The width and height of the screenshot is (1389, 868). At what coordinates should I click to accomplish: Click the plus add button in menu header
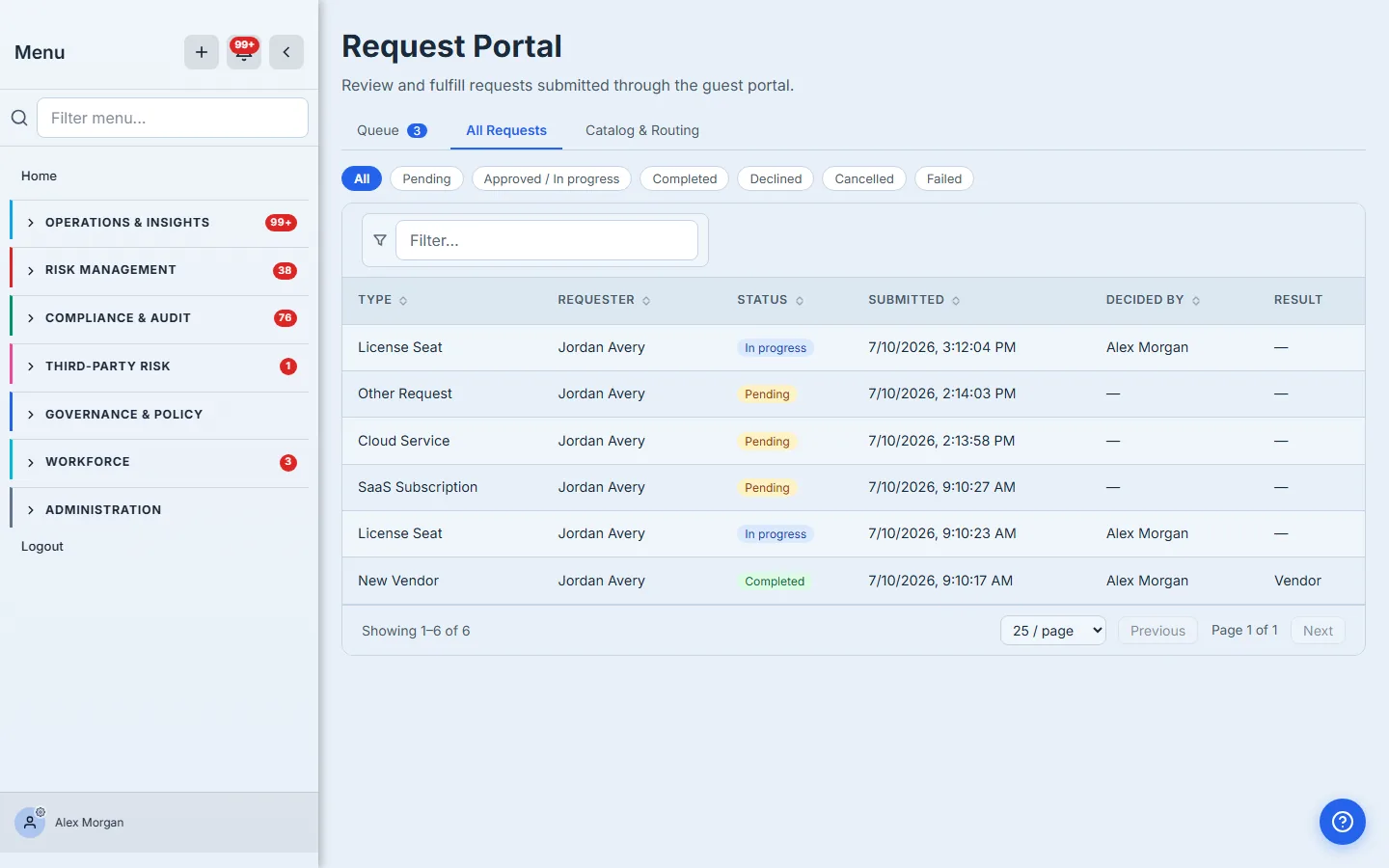tap(202, 52)
